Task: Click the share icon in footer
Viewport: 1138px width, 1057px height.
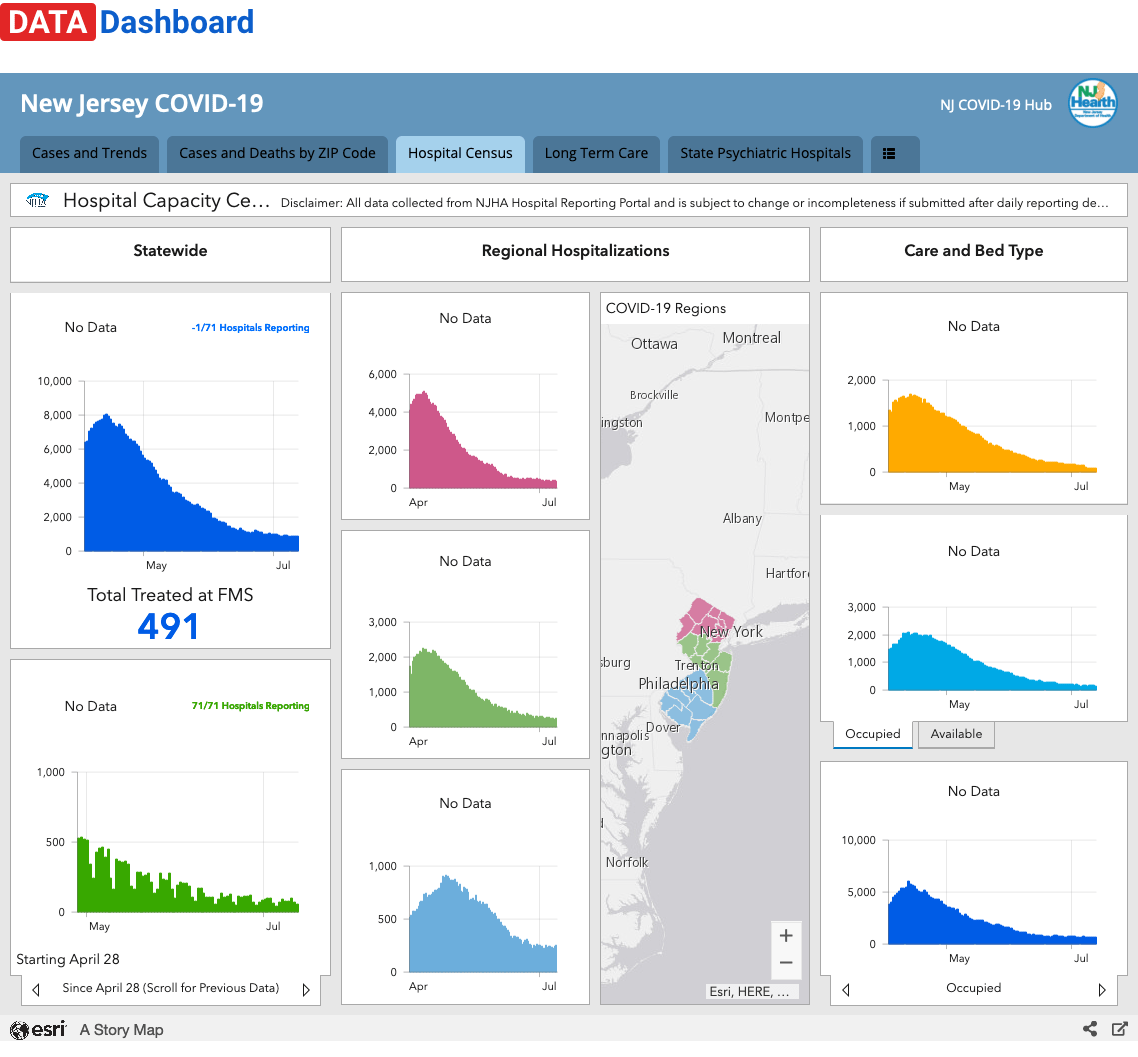Action: (x=1089, y=1029)
